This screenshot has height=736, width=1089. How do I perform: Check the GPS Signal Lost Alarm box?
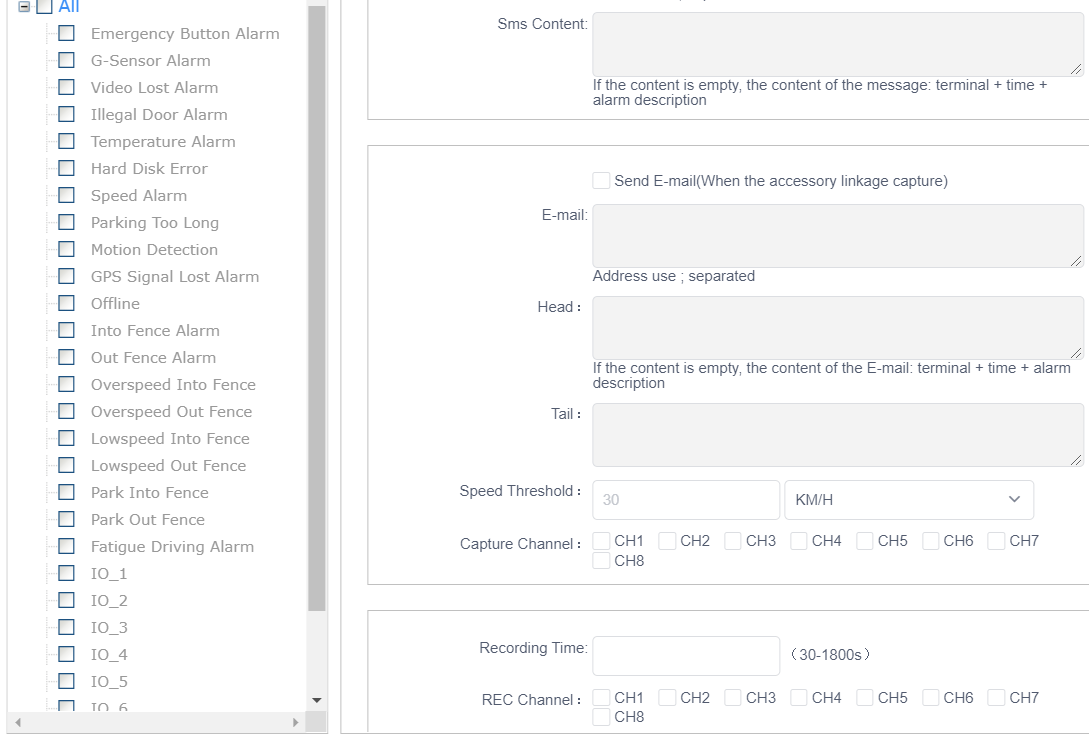(67, 276)
